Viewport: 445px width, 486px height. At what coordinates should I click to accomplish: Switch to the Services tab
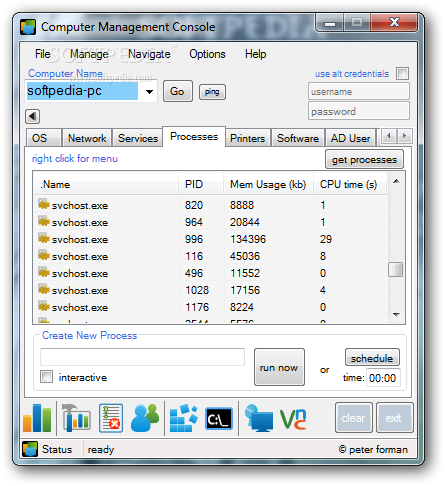(x=138, y=138)
